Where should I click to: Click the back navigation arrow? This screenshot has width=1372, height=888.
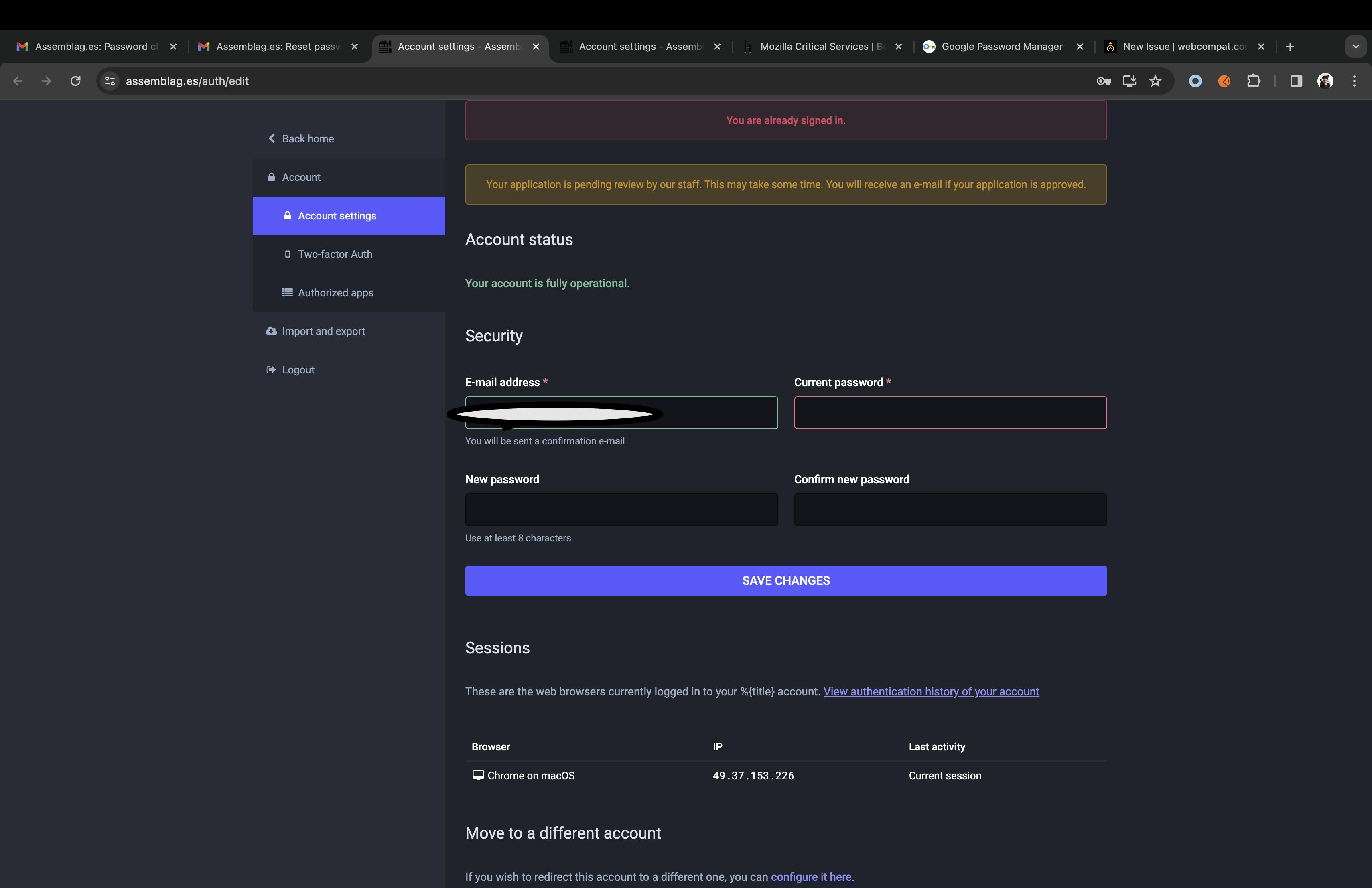point(18,81)
